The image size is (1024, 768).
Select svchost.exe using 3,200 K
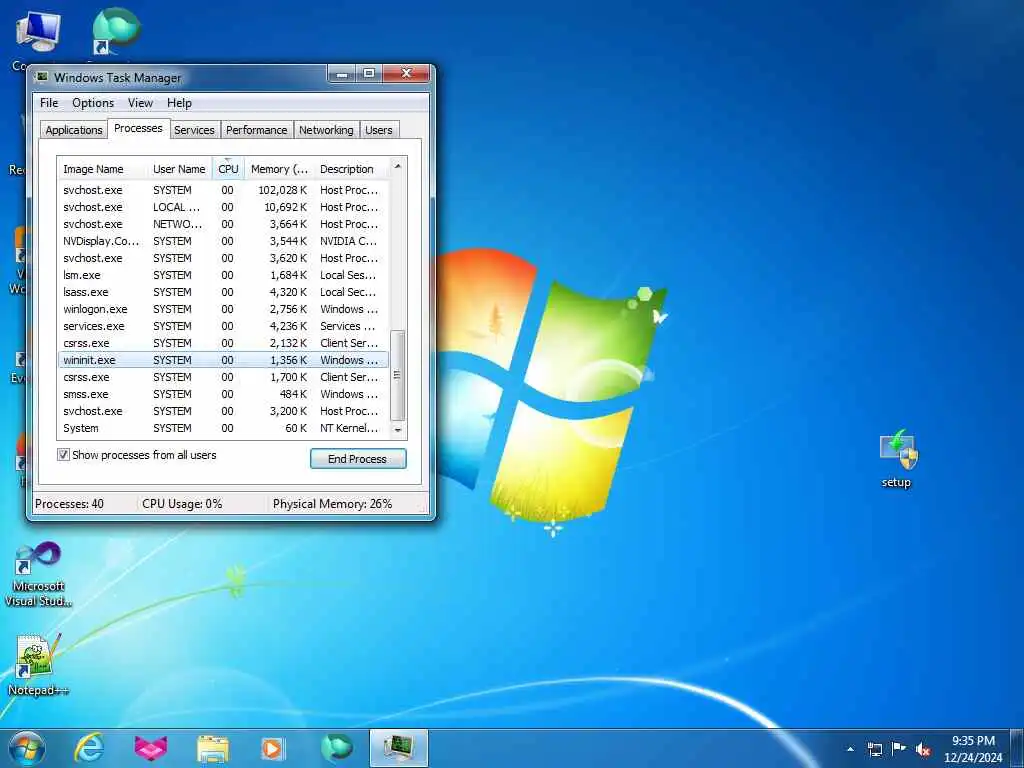pyautogui.click(x=223, y=411)
